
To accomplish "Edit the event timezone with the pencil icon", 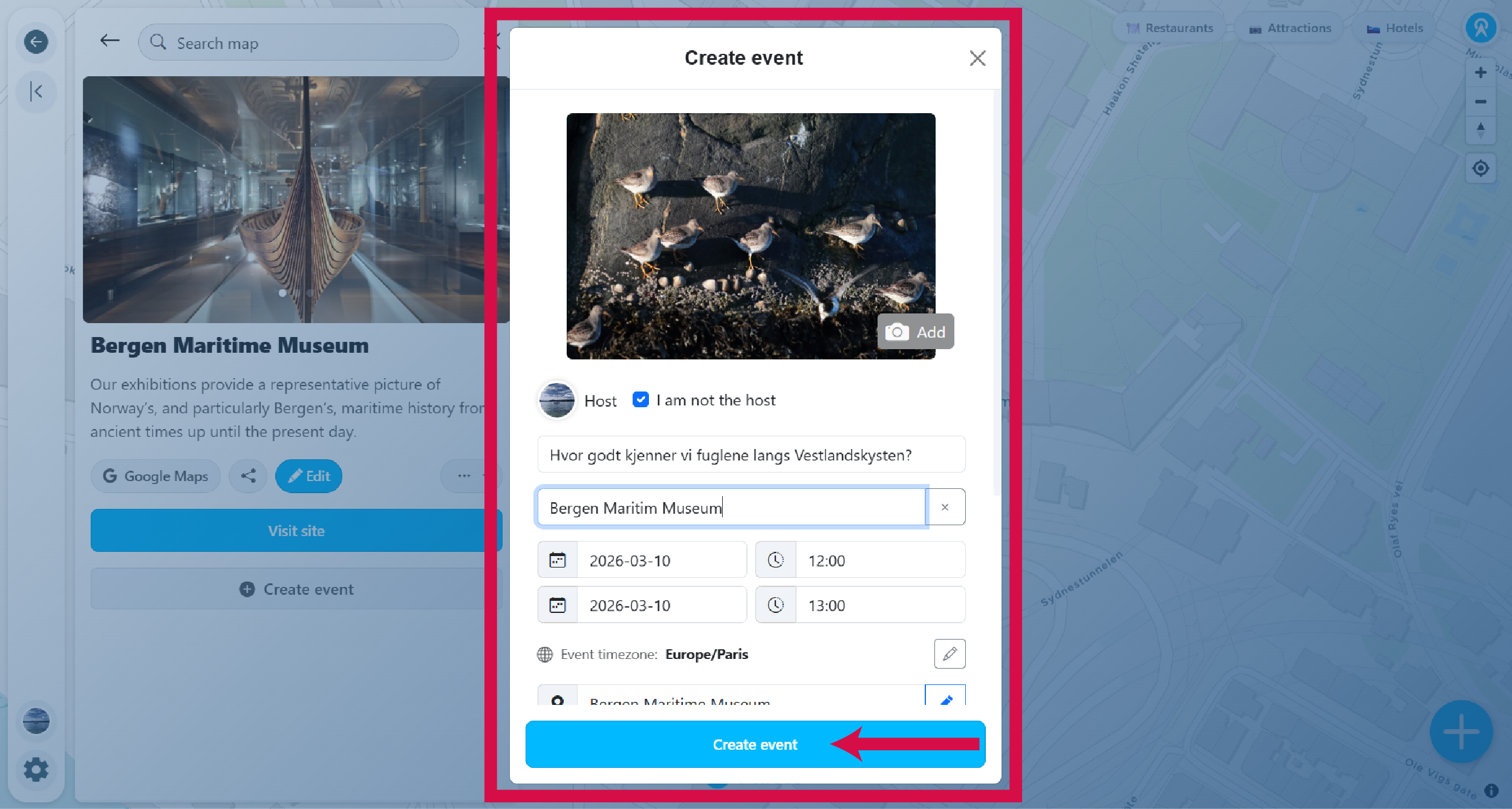I will 949,653.
